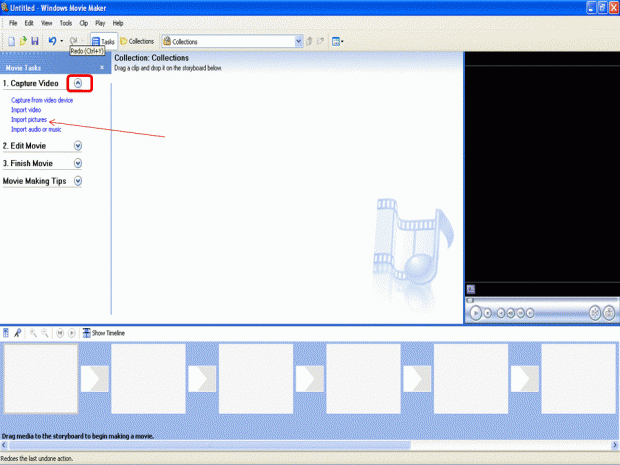Click the Split Clip icon
This screenshot has height=465, width=620.
click(595, 313)
